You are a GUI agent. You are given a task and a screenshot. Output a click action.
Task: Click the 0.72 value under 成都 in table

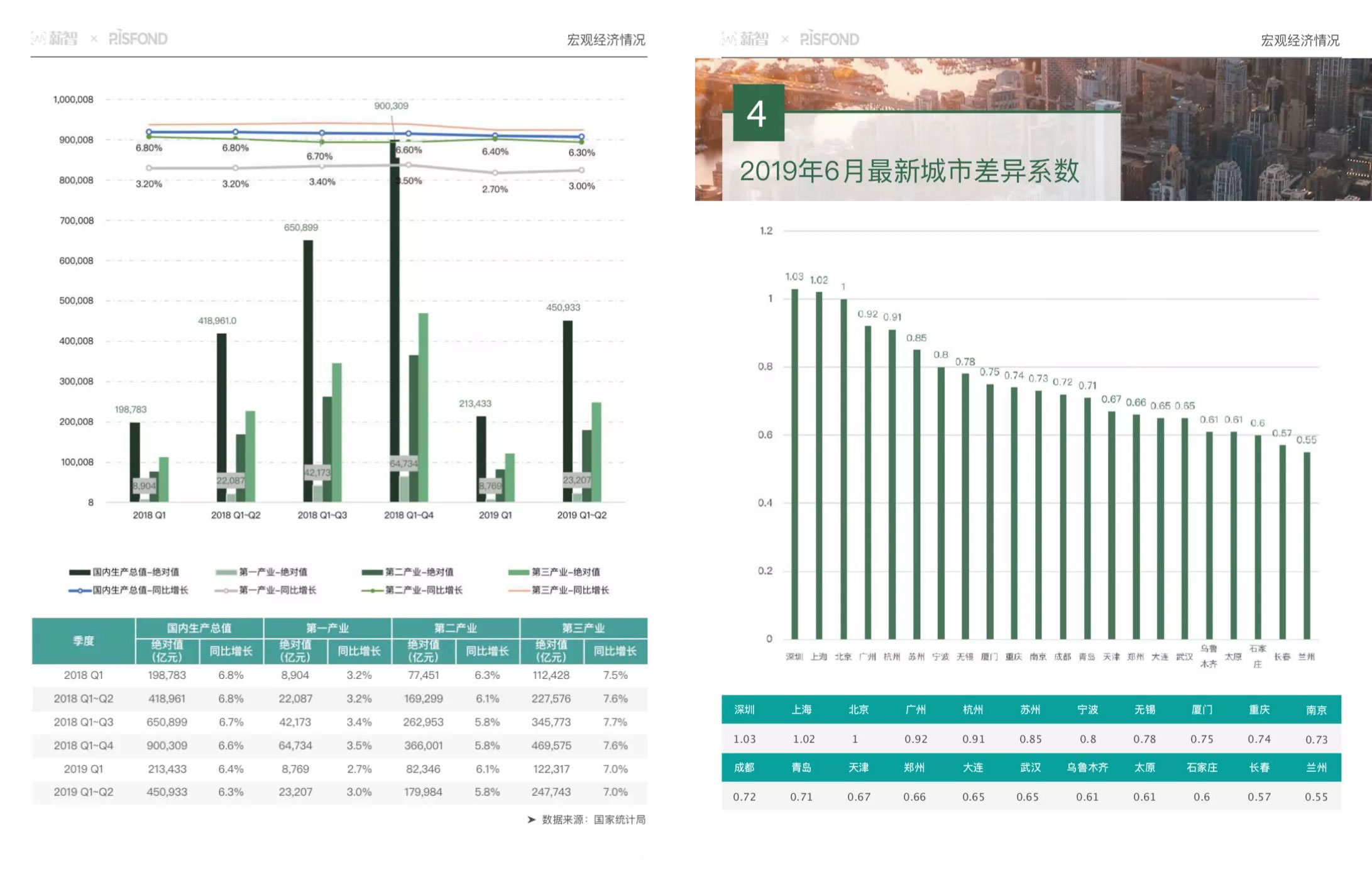pyautogui.click(x=744, y=797)
